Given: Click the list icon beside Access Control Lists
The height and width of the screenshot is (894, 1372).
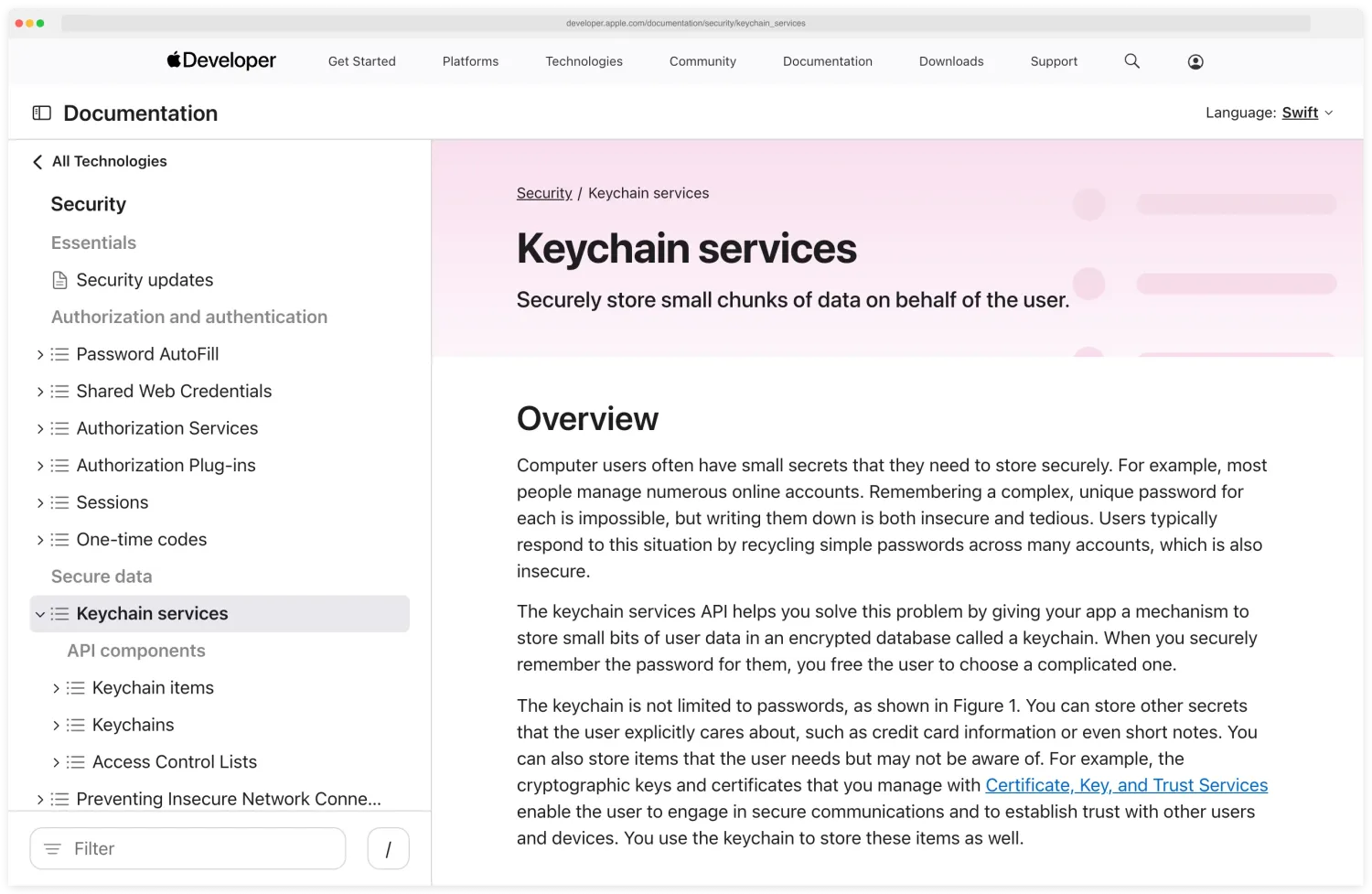Looking at the screenshot, I should (x=76, y=762).
